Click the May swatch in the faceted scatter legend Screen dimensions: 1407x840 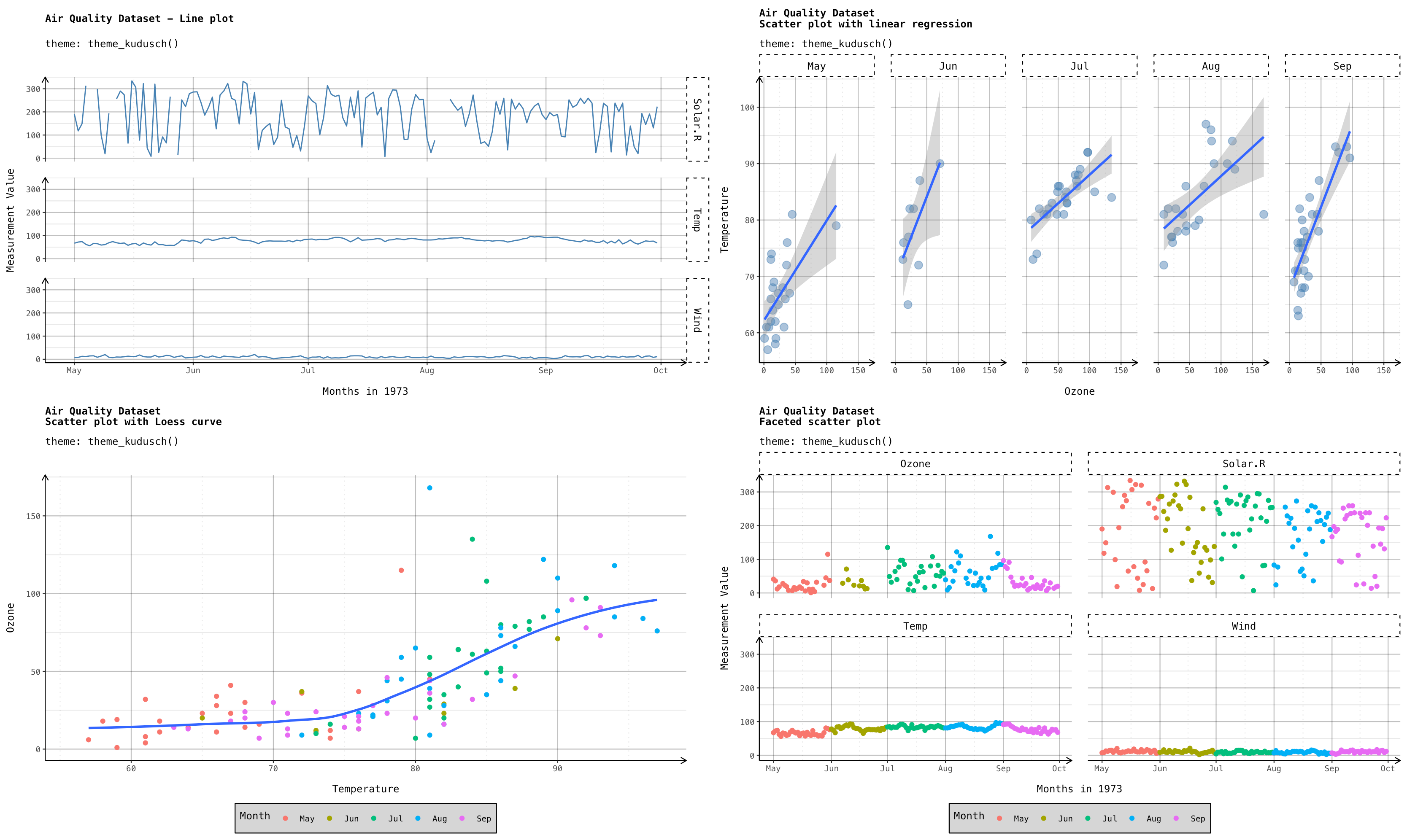pyautogui.click(x=999, y=818)
